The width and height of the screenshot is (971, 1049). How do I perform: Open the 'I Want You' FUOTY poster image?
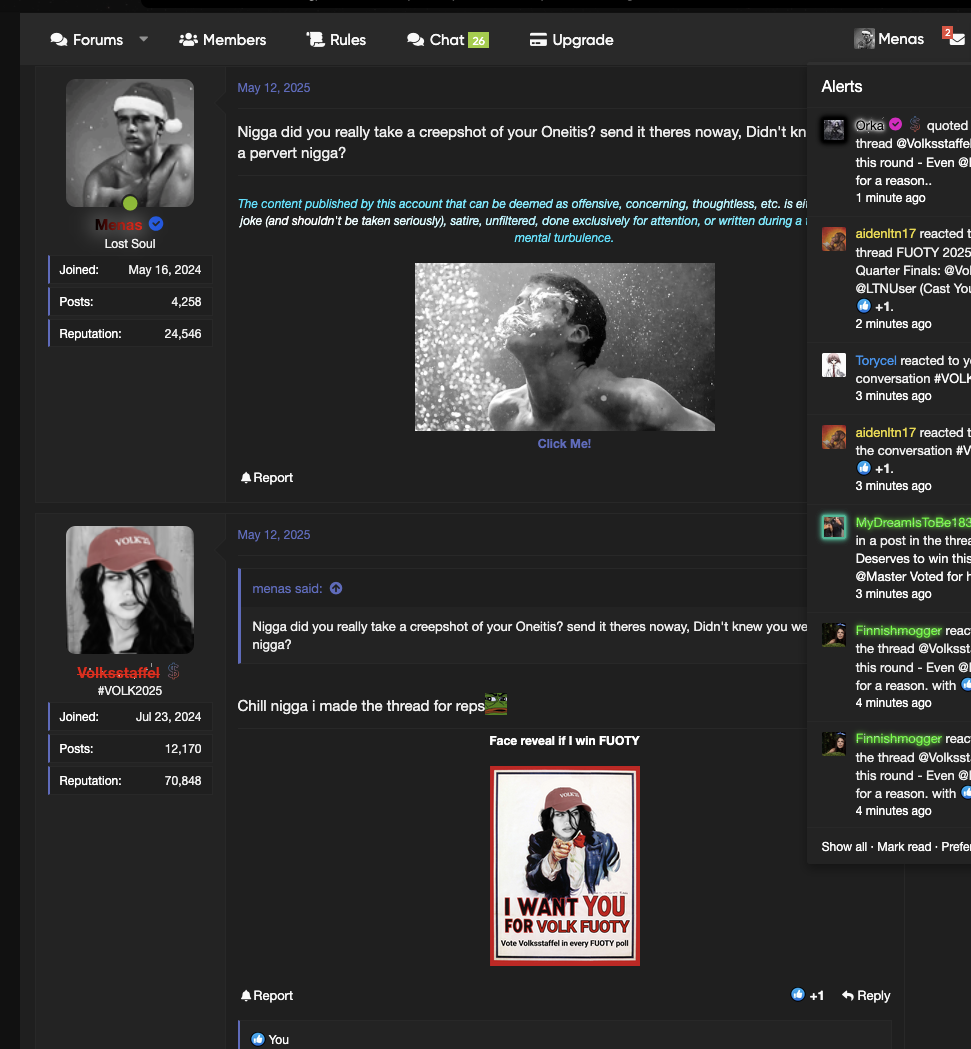point(564,866)
